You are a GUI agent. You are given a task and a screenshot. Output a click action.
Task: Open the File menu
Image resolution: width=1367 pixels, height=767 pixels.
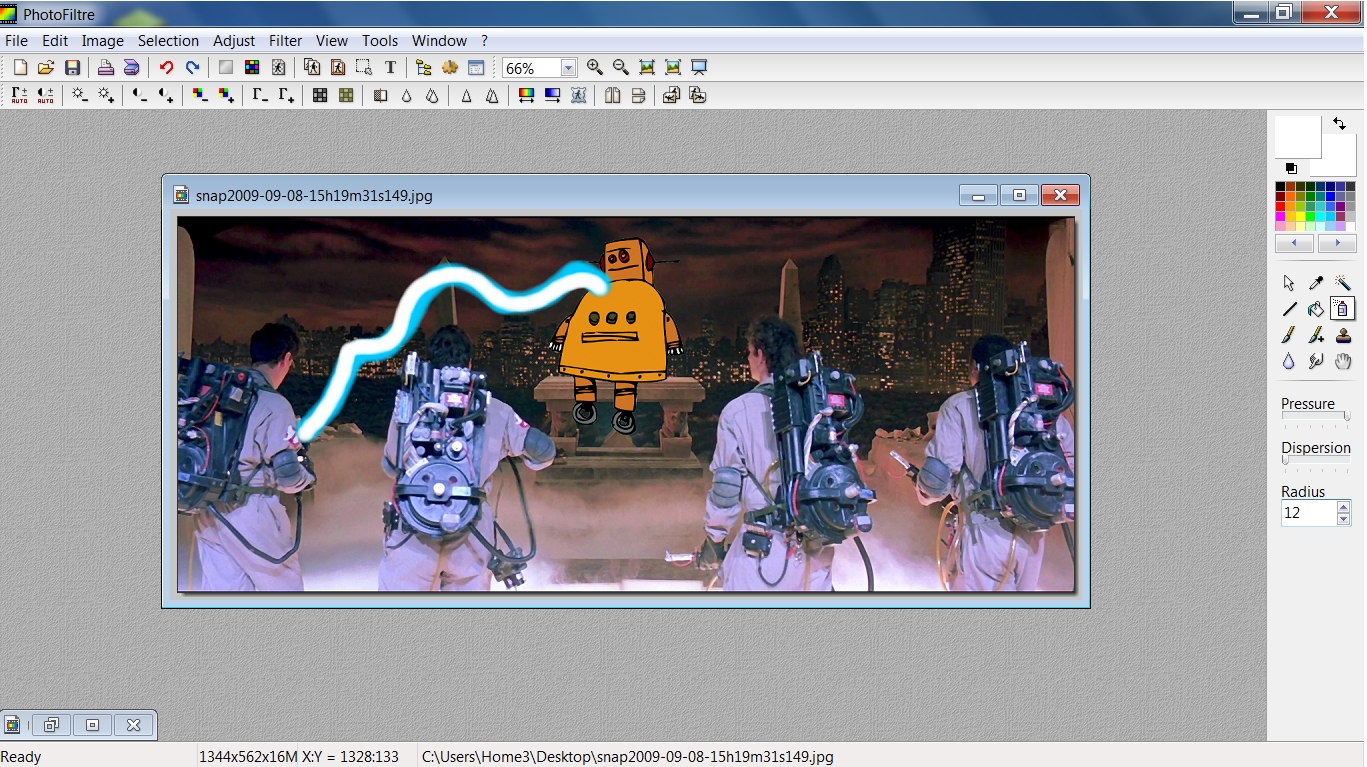point(16,41)
